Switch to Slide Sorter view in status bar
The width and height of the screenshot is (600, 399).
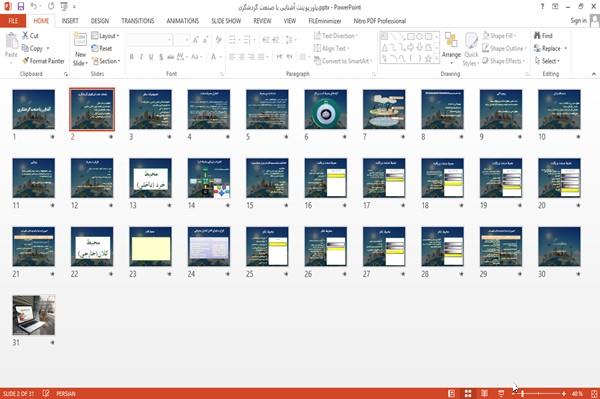(x=468, y=393)
